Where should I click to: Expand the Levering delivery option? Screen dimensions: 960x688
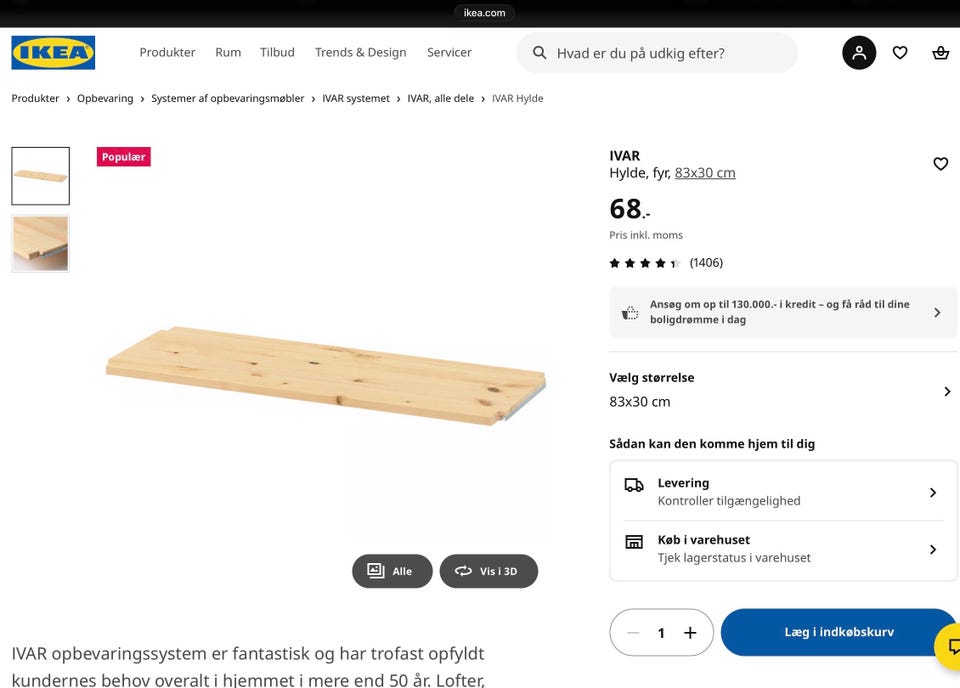coord(932,492)
